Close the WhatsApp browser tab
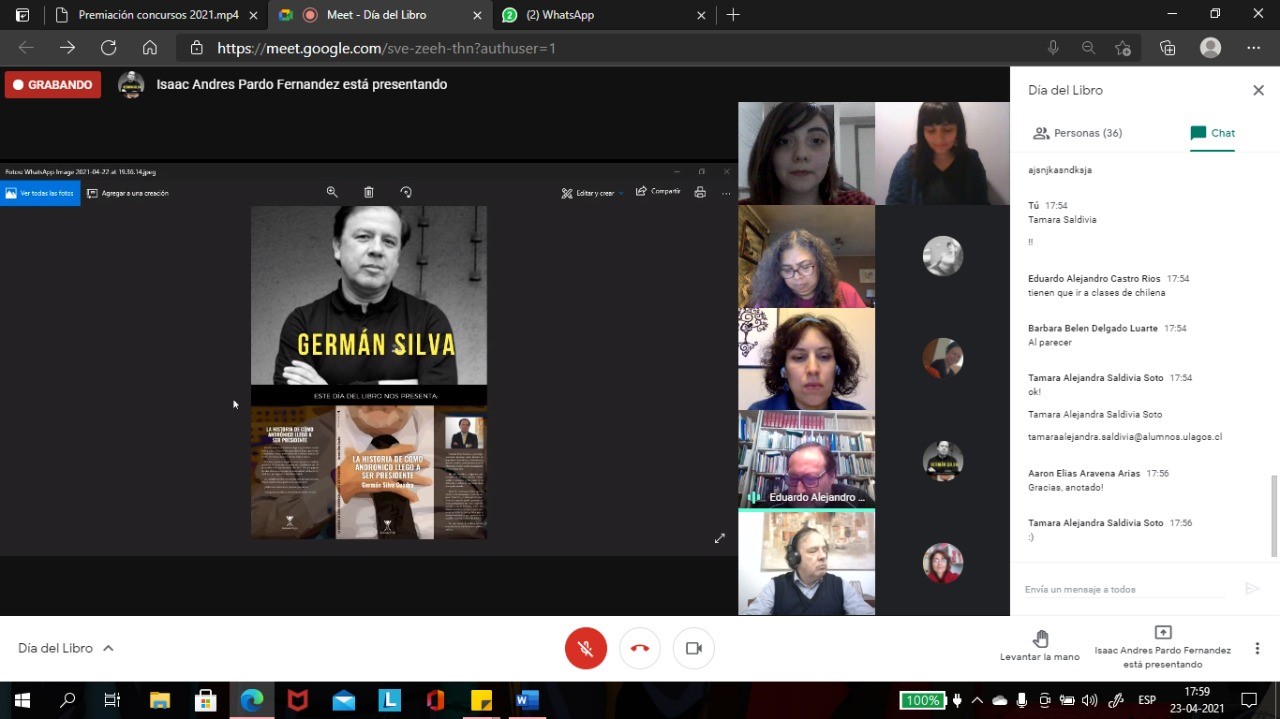1280x719 pixels. click(x=701, y=15)
